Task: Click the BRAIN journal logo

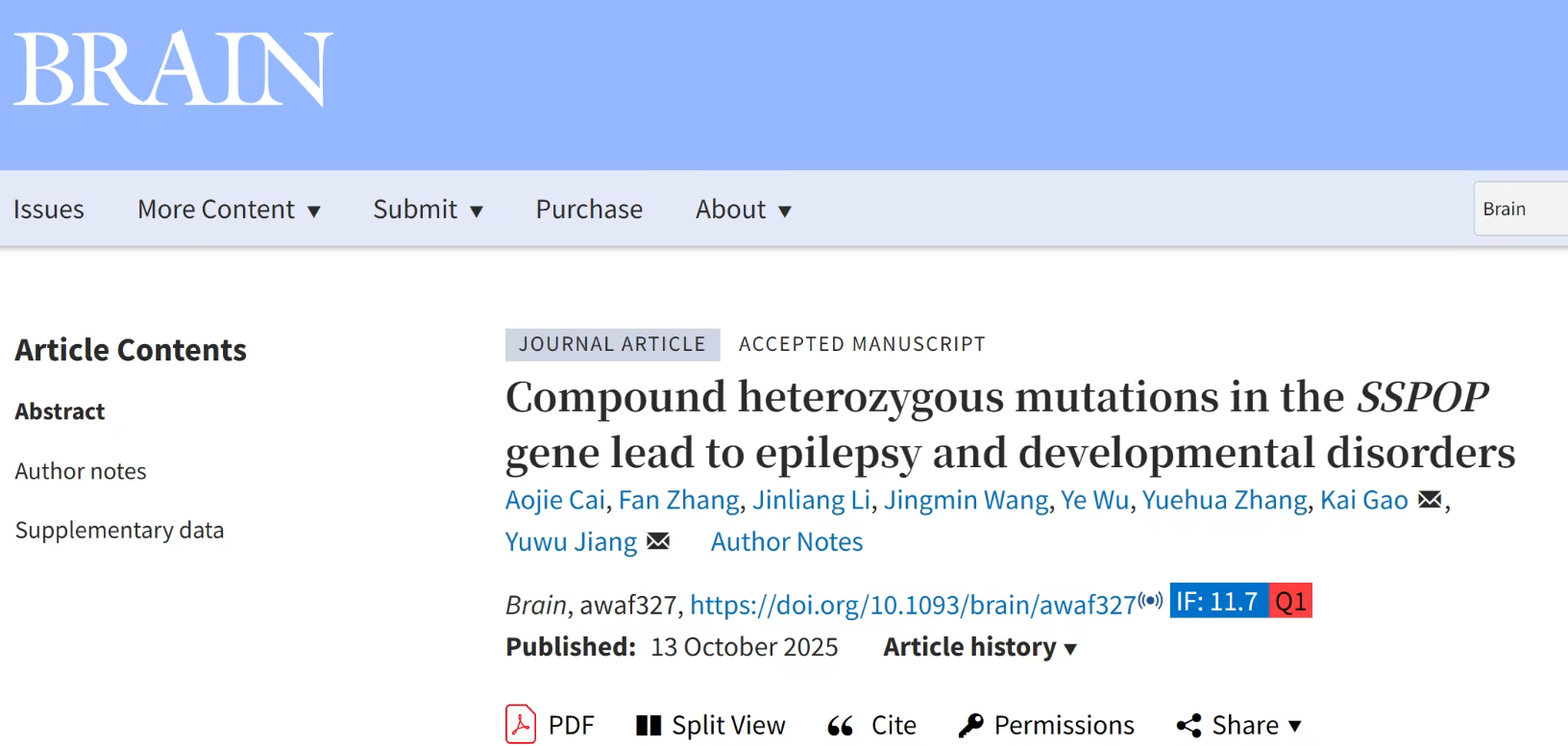Action: pos(173,69)
